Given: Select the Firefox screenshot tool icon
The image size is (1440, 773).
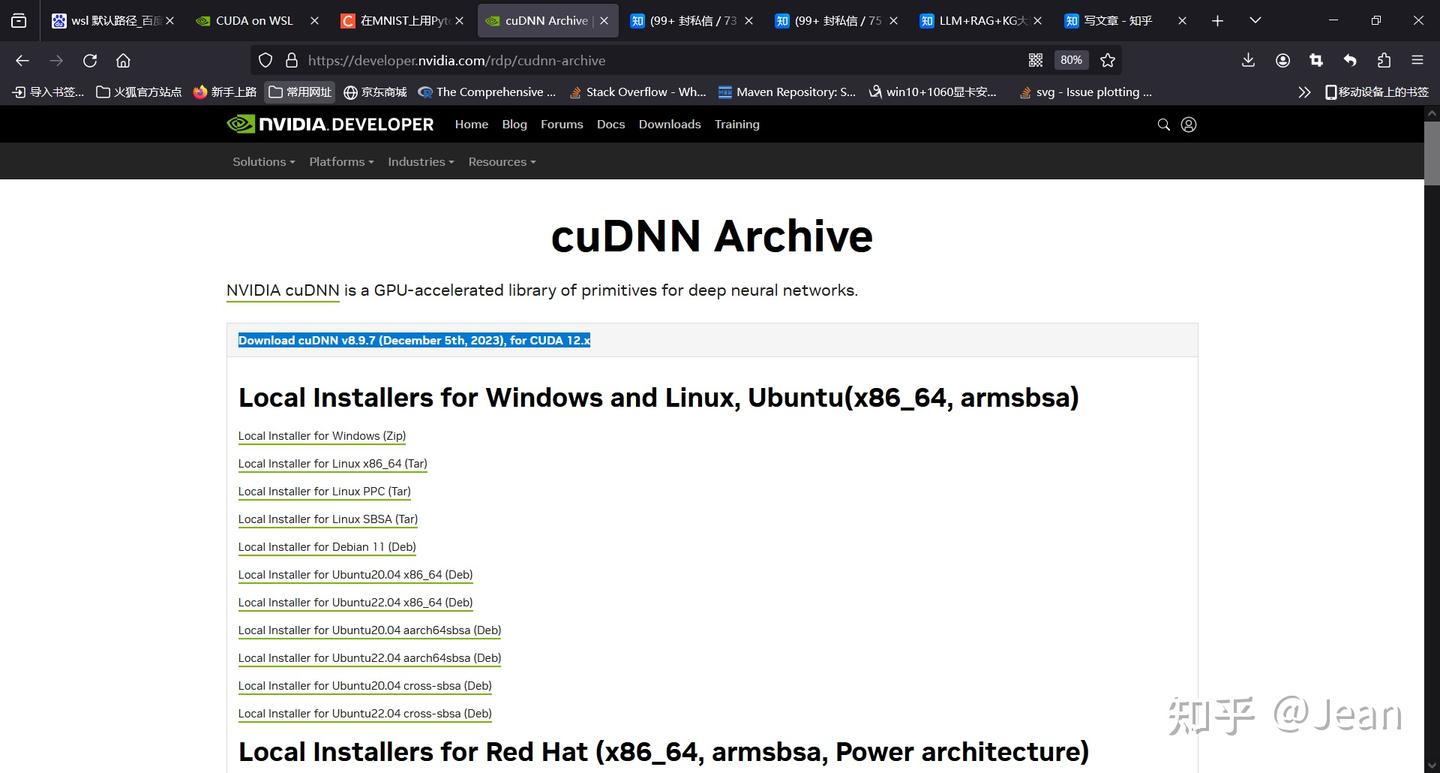Looking at the screenshot, I should pyautogui.click(x=1316, y=60).
